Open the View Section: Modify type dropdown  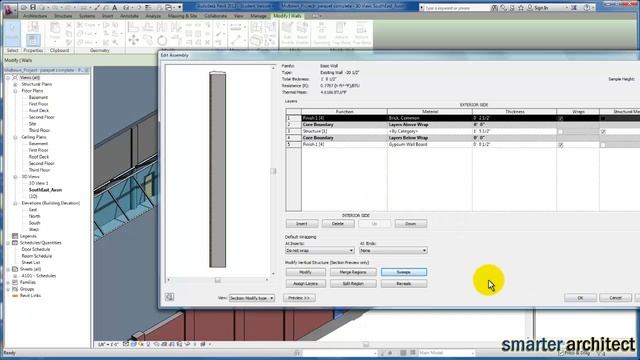(x=251, y=298)
